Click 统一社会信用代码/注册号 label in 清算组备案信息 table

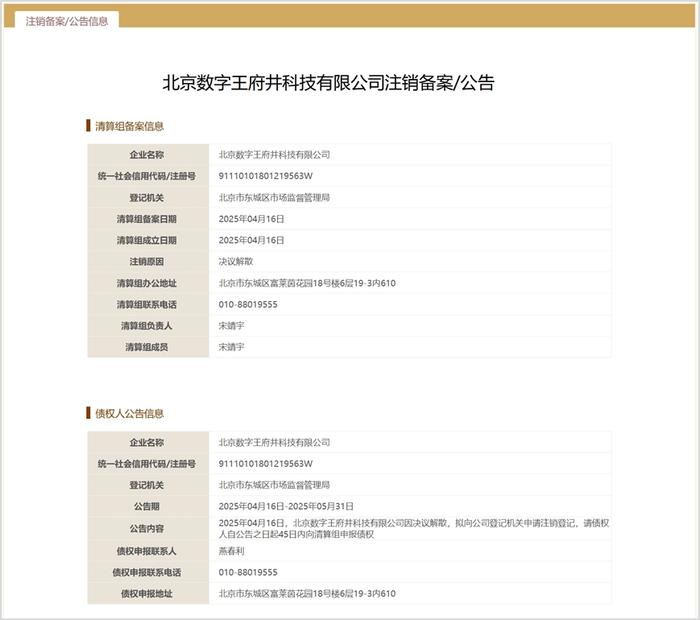(x=147, y=176)
